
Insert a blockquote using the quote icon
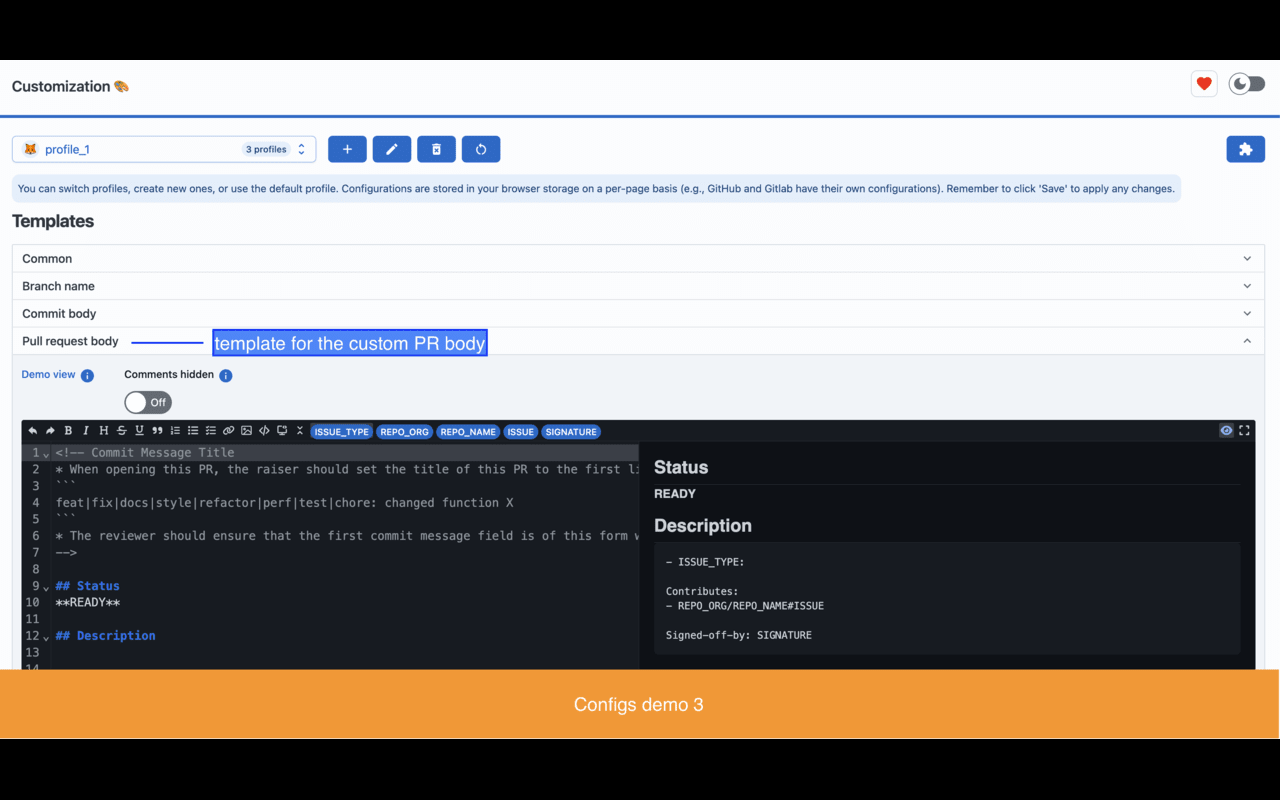tap(158, 430)
